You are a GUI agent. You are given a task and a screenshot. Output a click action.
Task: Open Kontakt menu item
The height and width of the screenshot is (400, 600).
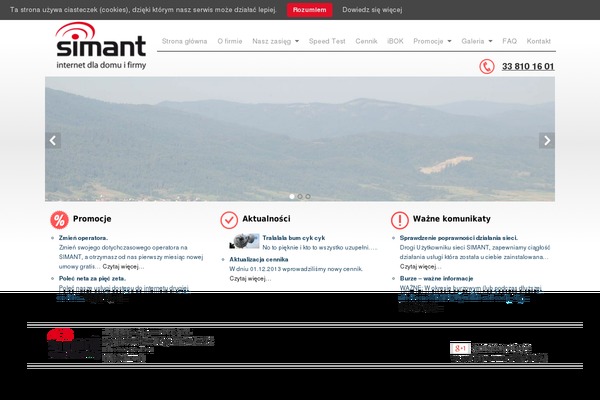point(538,41)
